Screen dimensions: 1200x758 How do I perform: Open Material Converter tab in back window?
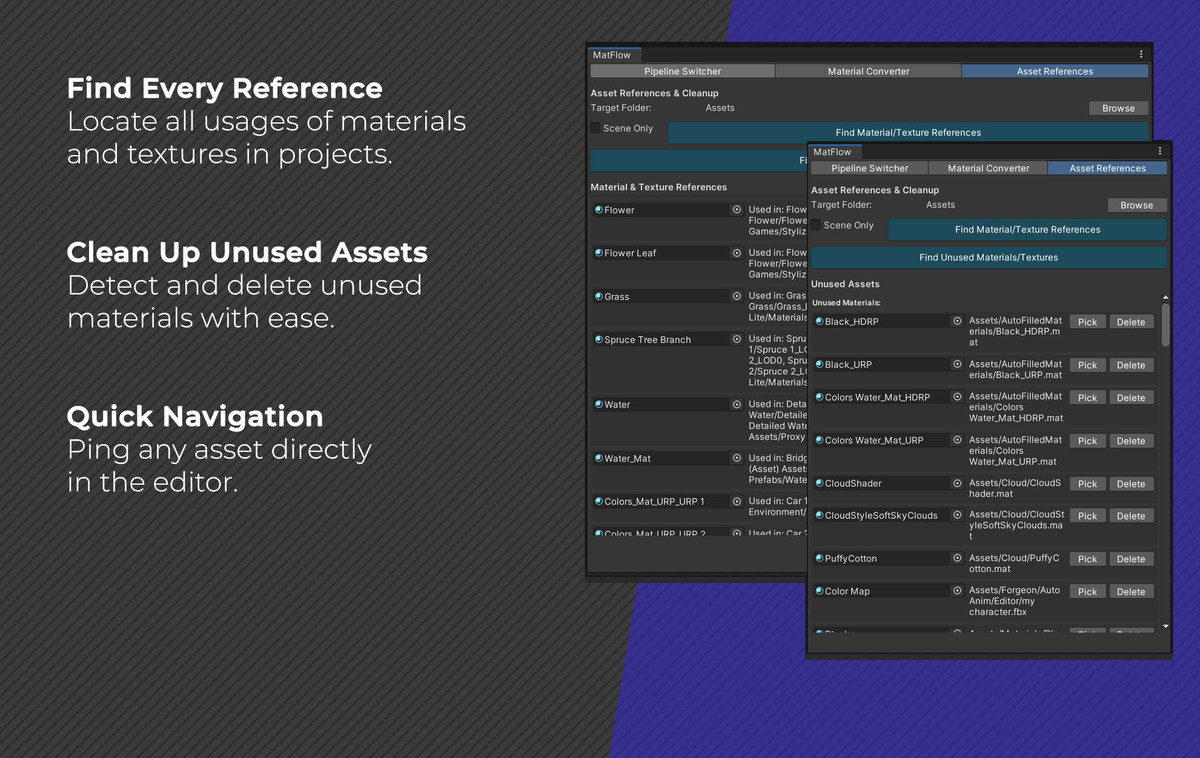coord(867,72)
